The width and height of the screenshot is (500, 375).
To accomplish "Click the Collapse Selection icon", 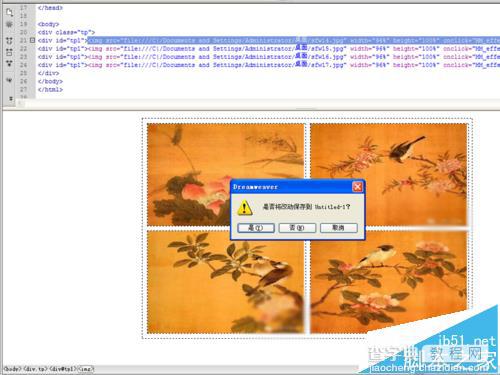I will (x=9, y=52).
